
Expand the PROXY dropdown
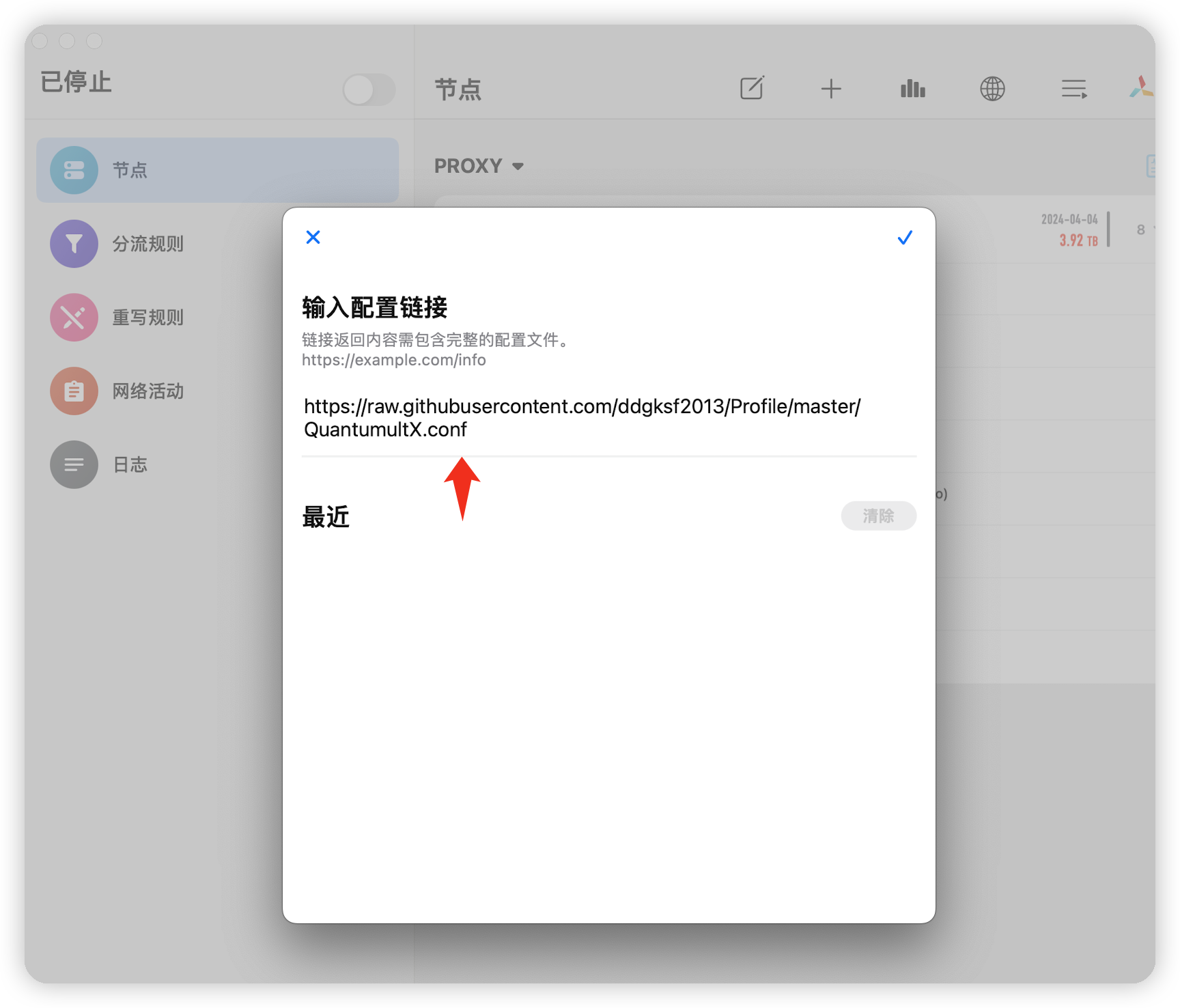[x=479, y=166]
